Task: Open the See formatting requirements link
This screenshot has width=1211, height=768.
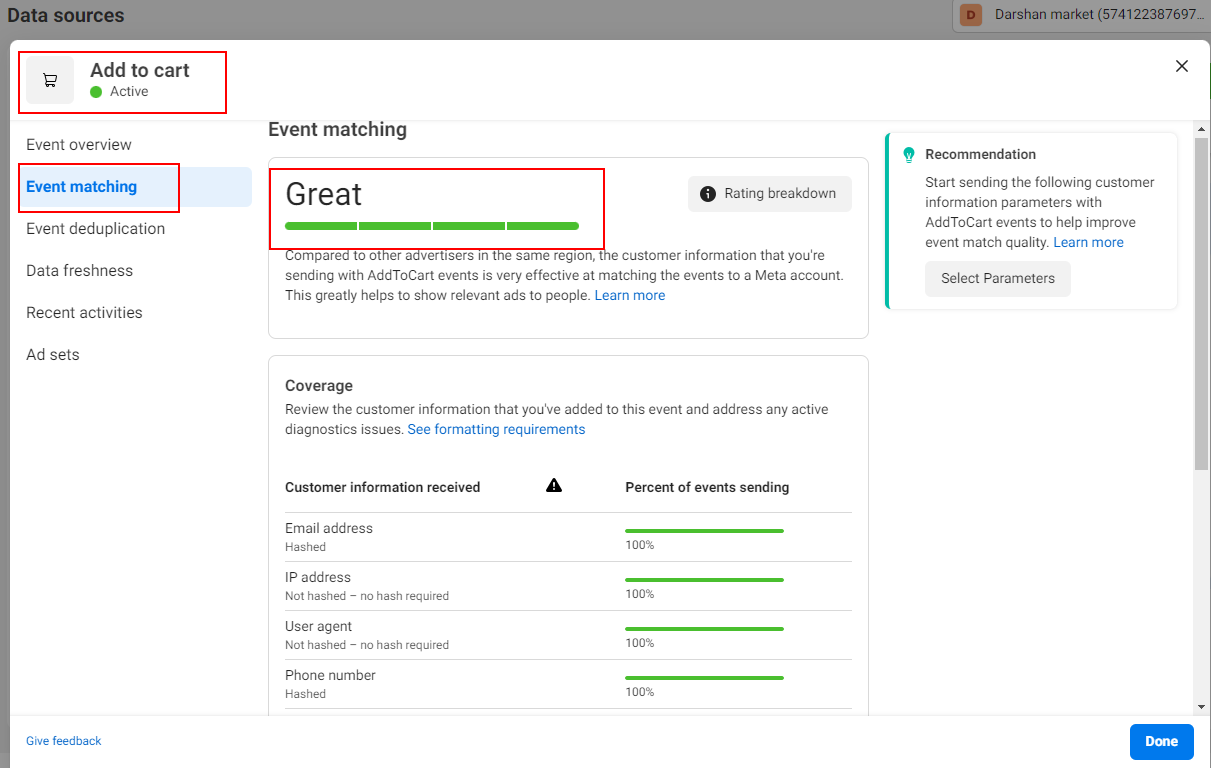Action: [496, 429]
